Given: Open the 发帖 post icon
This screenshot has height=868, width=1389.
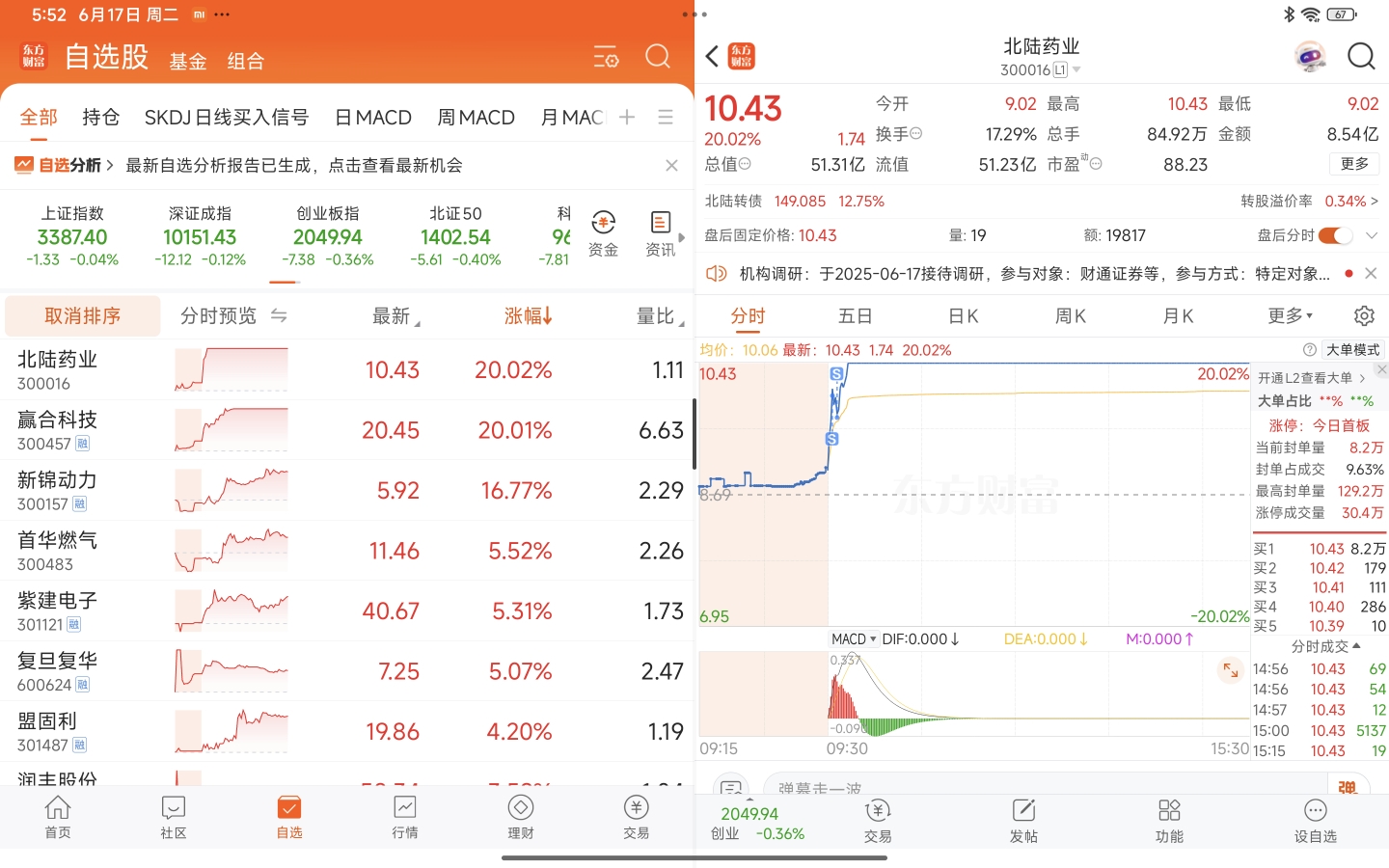Looking at the screenshot, I should [1023, 821].
